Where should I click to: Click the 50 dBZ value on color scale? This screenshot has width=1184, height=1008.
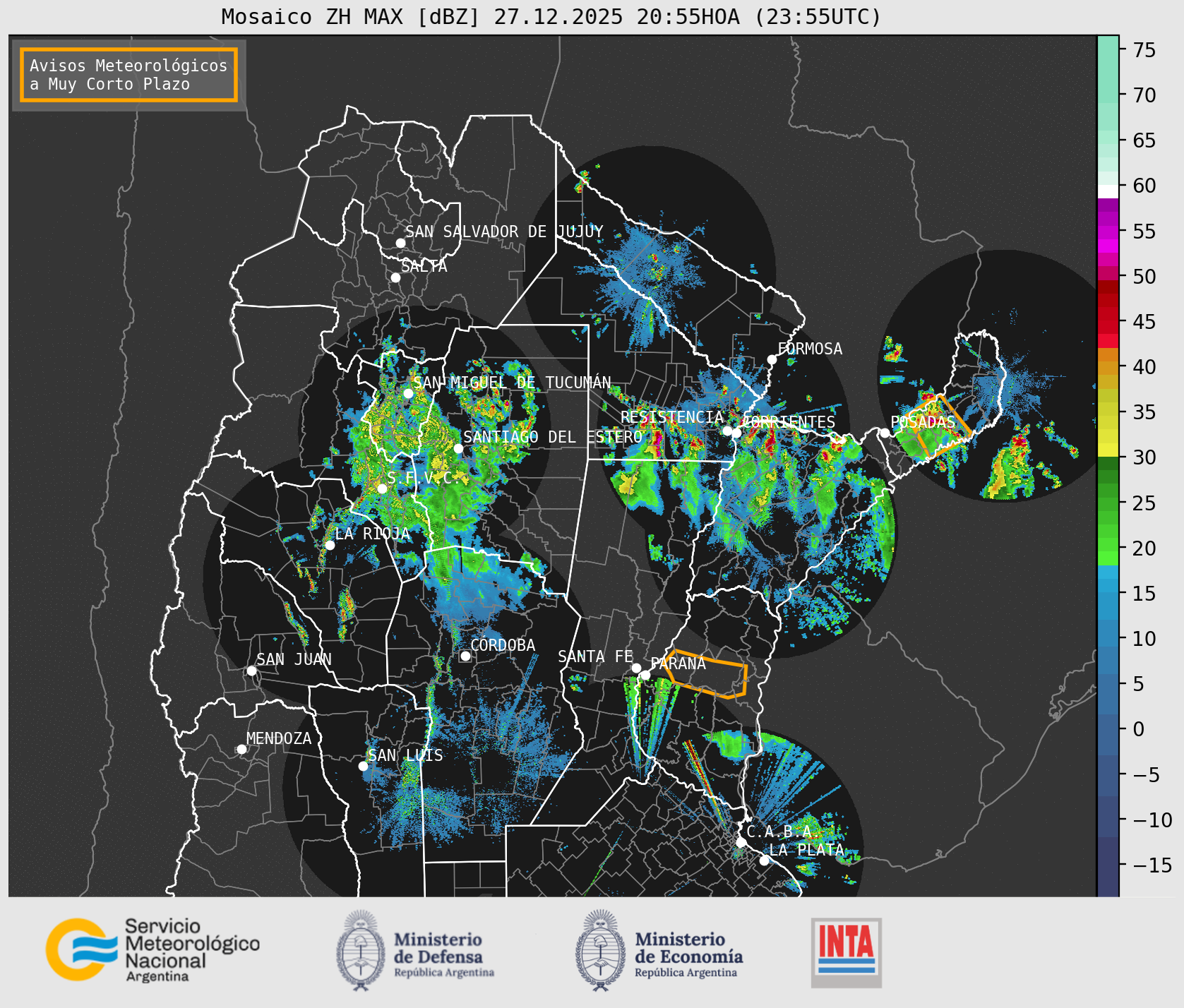pyautogui.click(x=1144, y=277)
